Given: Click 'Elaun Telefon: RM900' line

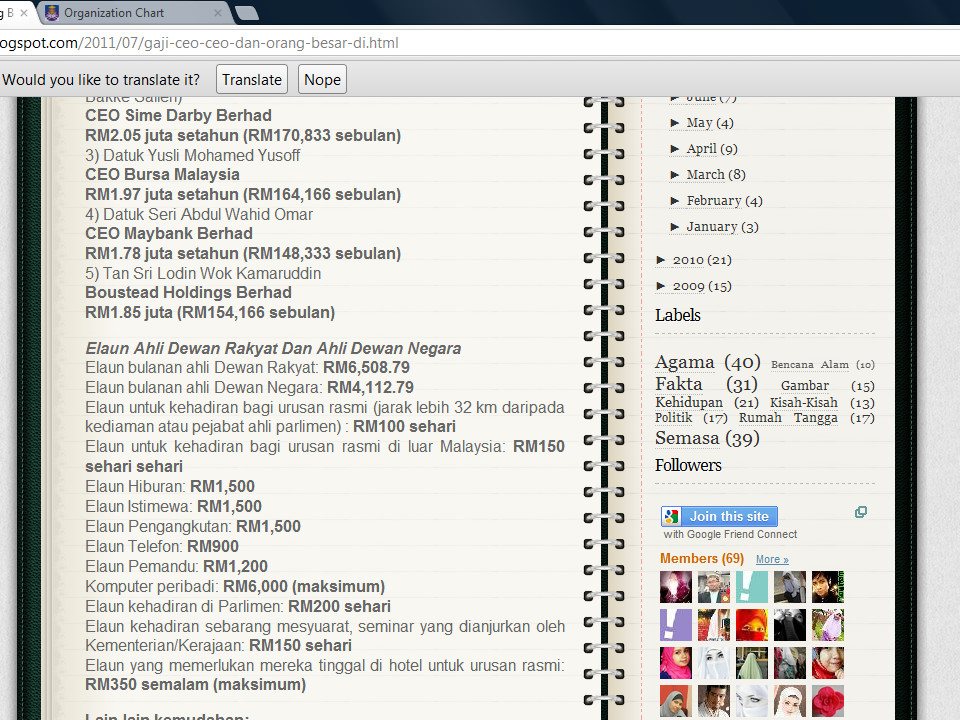Looking at the screenshot, I should 162,546.
